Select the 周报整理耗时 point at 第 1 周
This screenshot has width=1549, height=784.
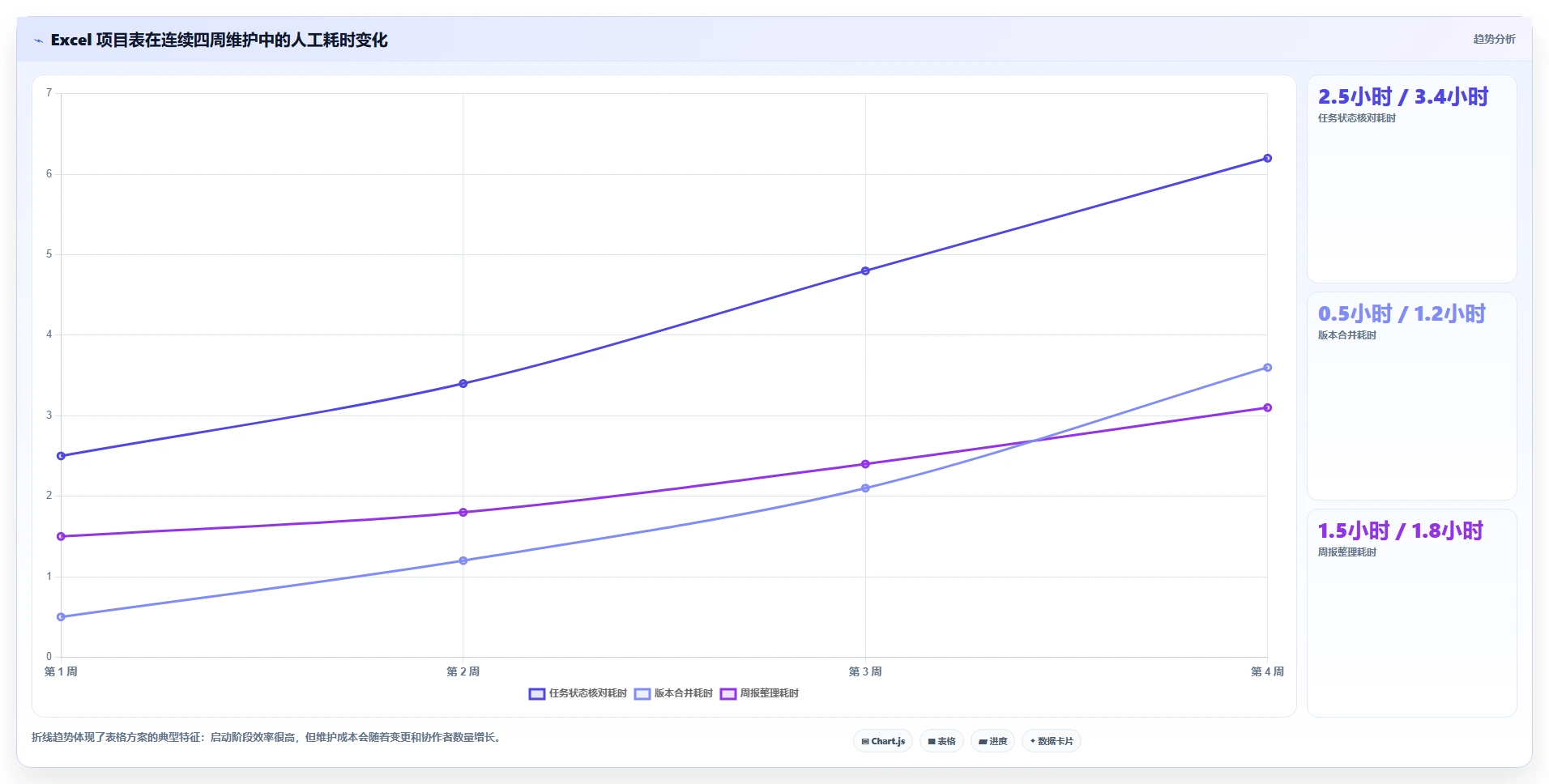coord(61,536)
